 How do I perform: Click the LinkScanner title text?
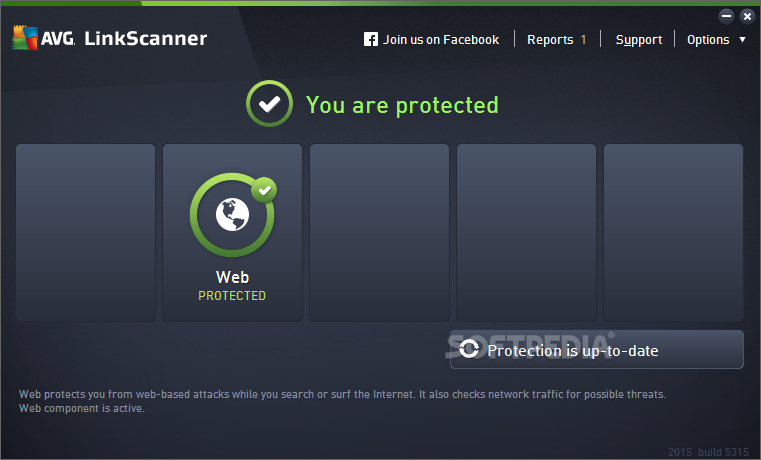146,38
